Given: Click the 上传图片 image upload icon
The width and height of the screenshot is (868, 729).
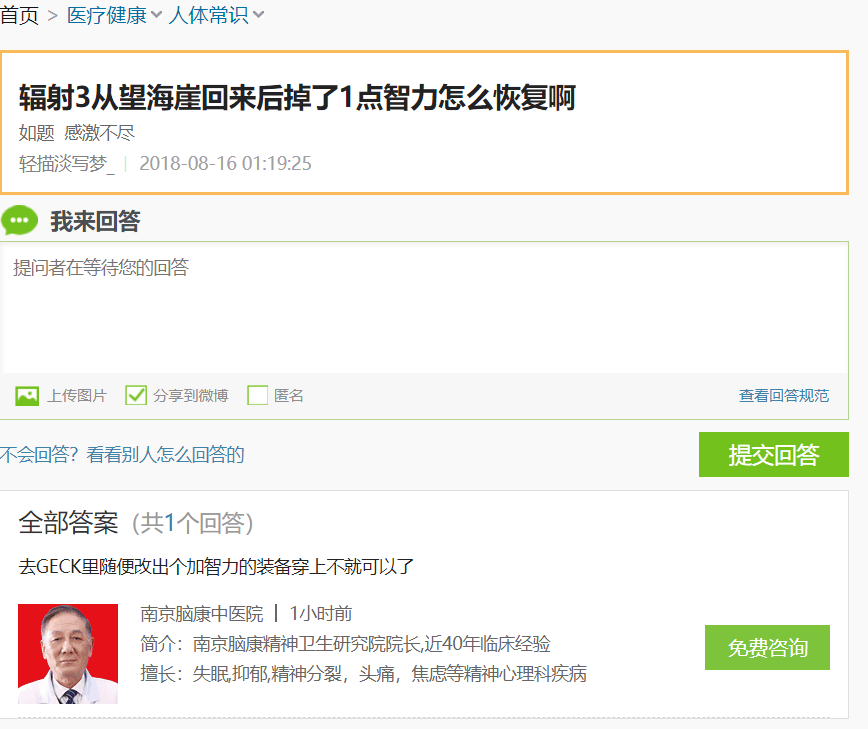Looking at the screenshot, I should [27, 395].
